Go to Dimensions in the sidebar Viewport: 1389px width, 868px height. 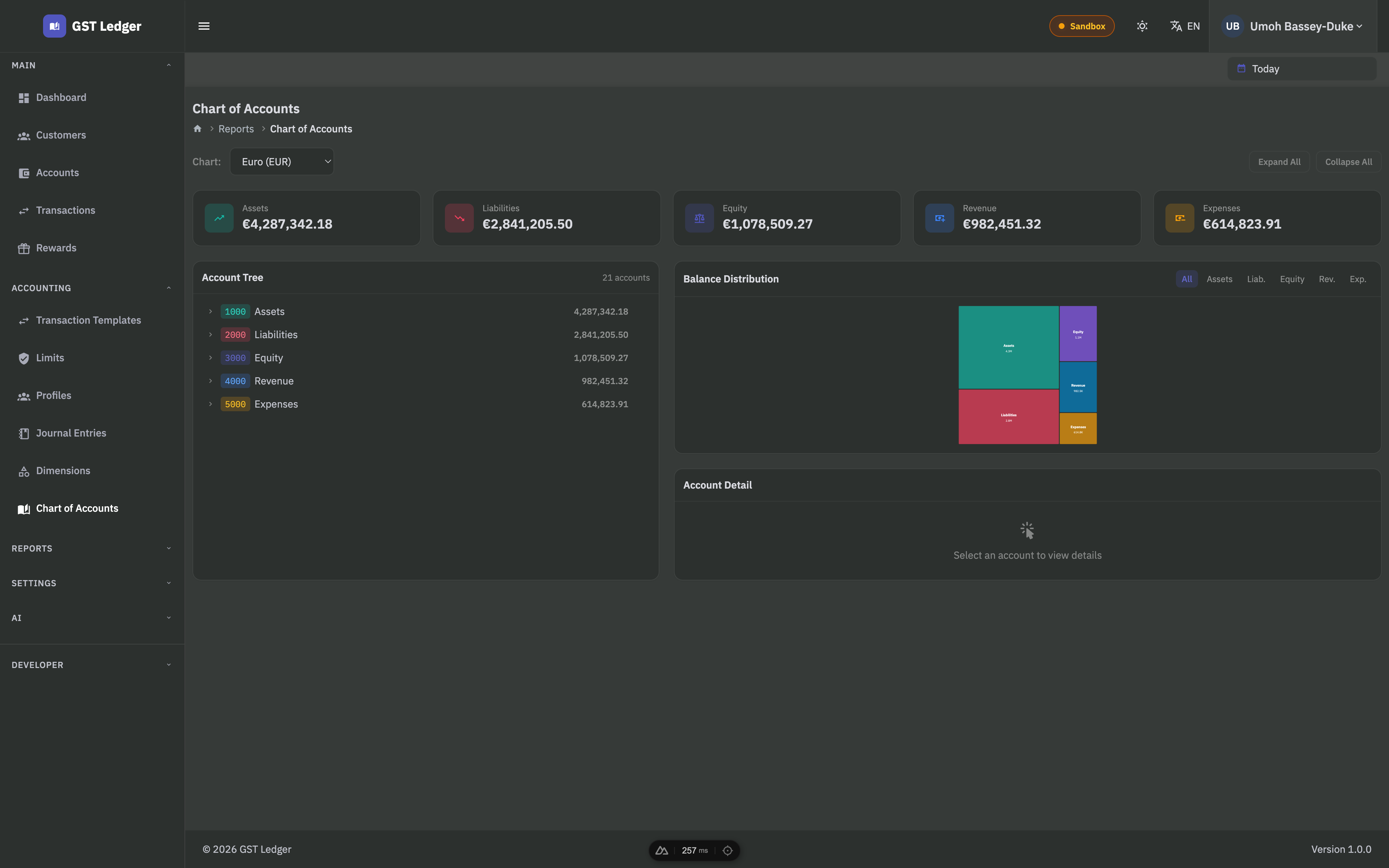(x=63, y=471)
